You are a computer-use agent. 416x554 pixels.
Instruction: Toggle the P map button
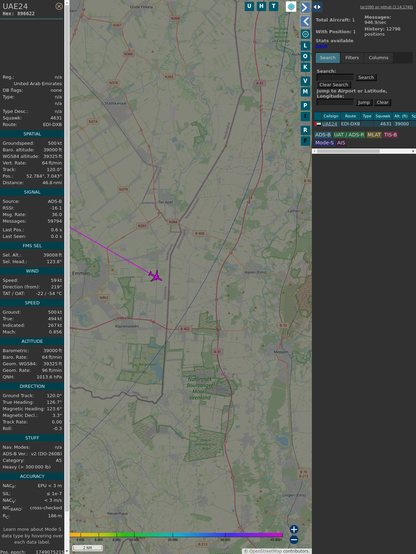tap(305, 105)
